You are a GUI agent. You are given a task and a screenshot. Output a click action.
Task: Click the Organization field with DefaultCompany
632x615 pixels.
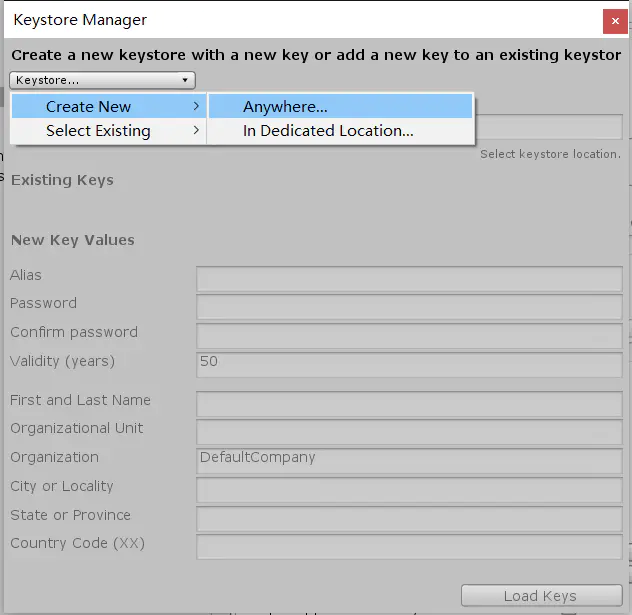[409, 461]
